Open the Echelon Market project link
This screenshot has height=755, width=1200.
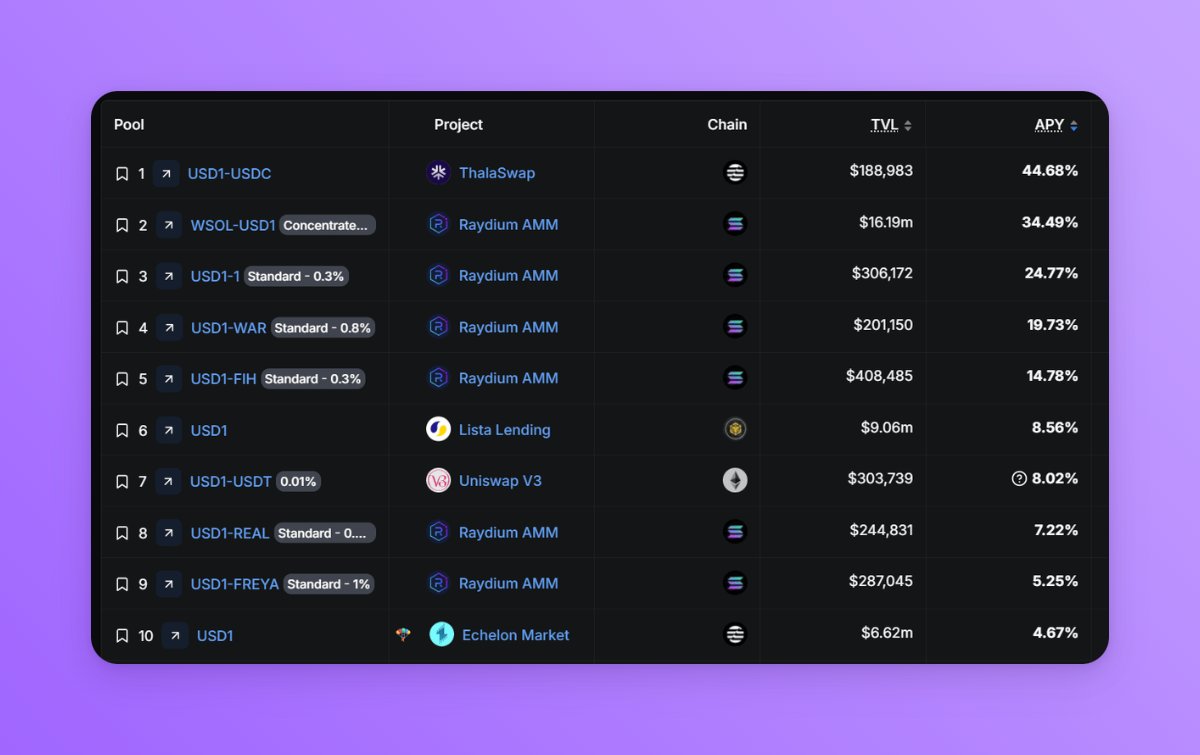click(516, 635)
